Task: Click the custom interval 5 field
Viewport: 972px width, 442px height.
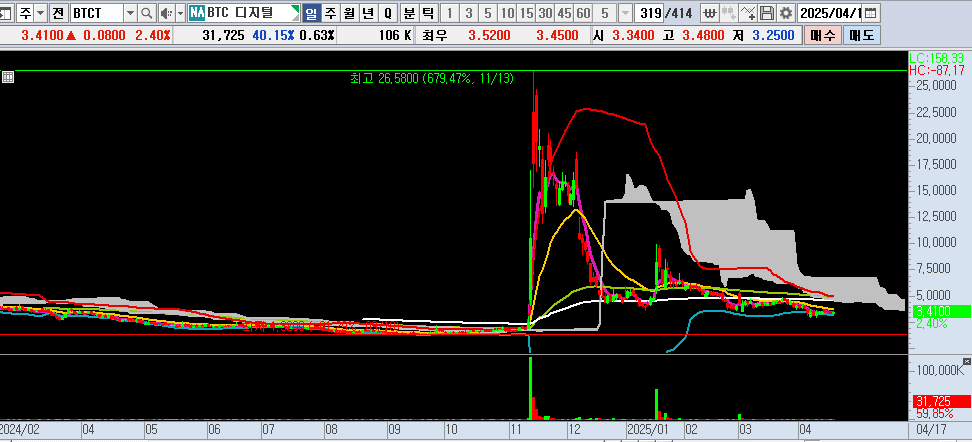Action: coord(606,12)
